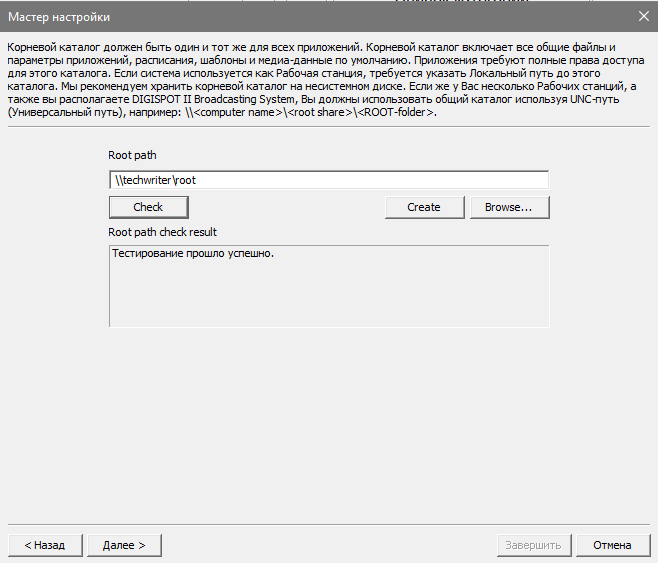Go back with the Назад button

(44, 545)
